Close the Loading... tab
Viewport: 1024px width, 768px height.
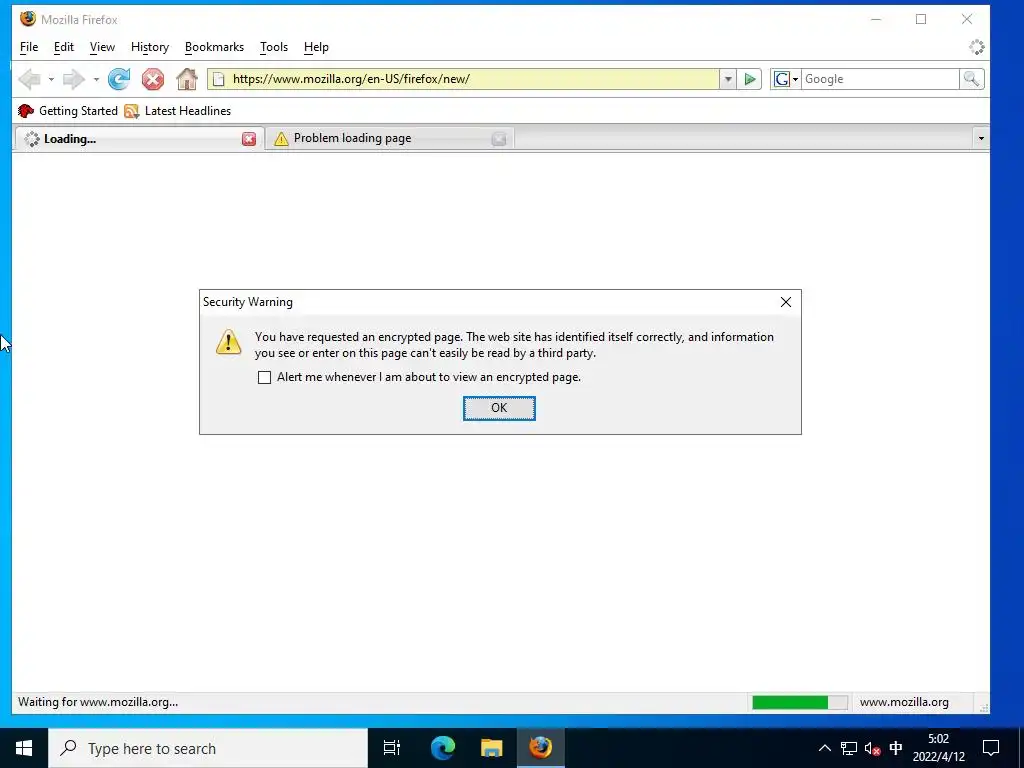point(249,139)
